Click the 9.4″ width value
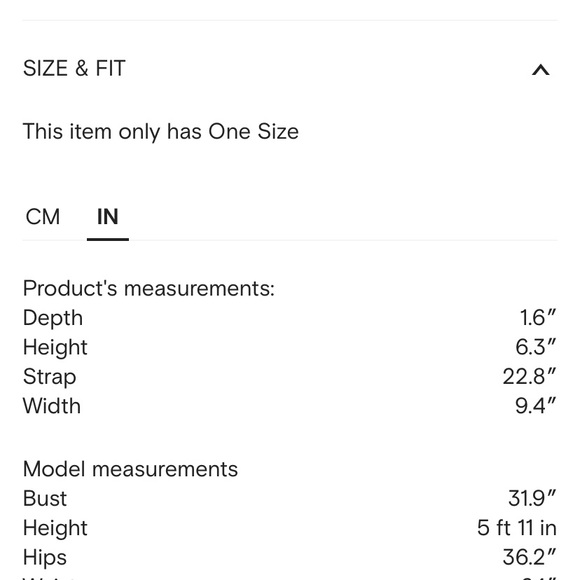Screen dimensions: 580x580 point(536,406)
